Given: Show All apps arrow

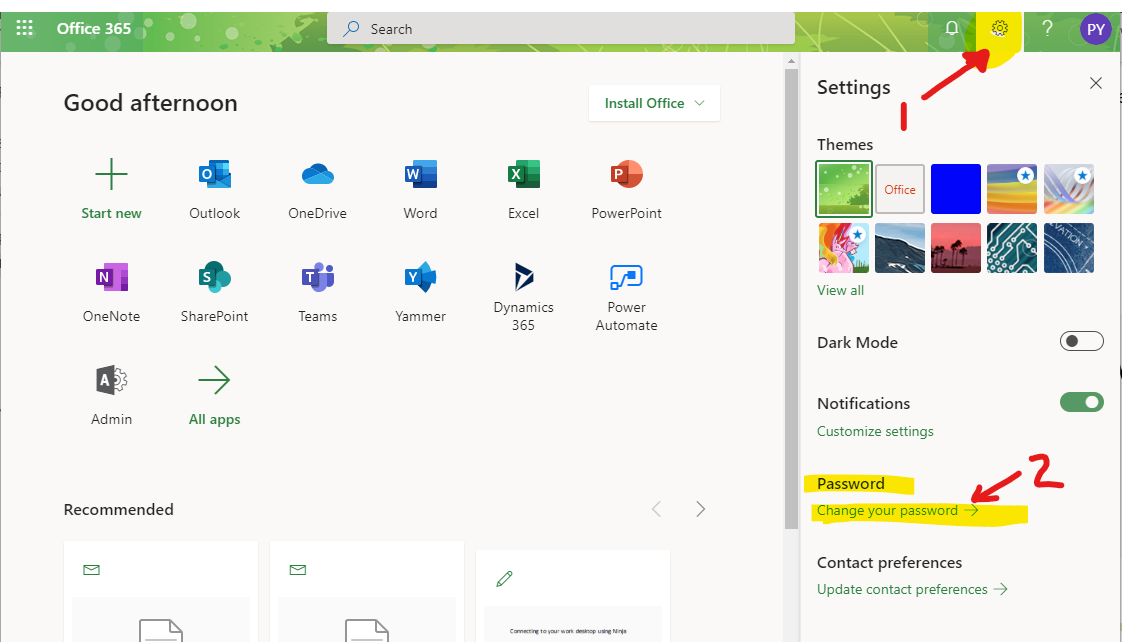Looking at the screenshot, I should tap(214, 380).
